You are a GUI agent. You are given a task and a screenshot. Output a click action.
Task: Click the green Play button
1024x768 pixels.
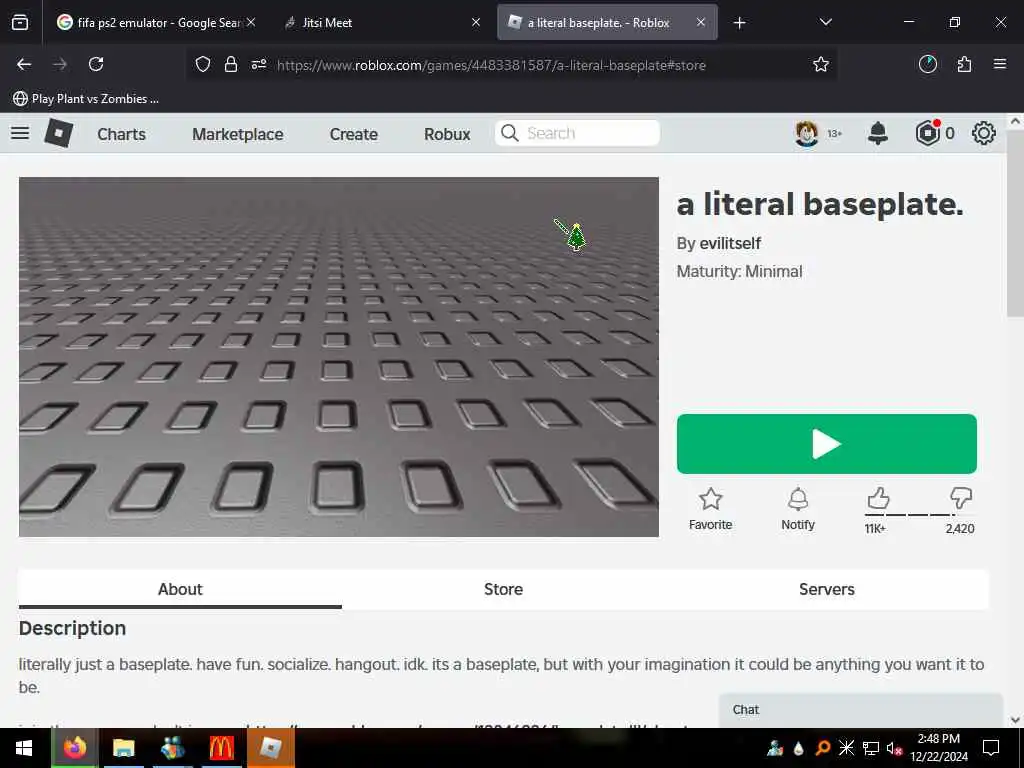click(827, 444)
